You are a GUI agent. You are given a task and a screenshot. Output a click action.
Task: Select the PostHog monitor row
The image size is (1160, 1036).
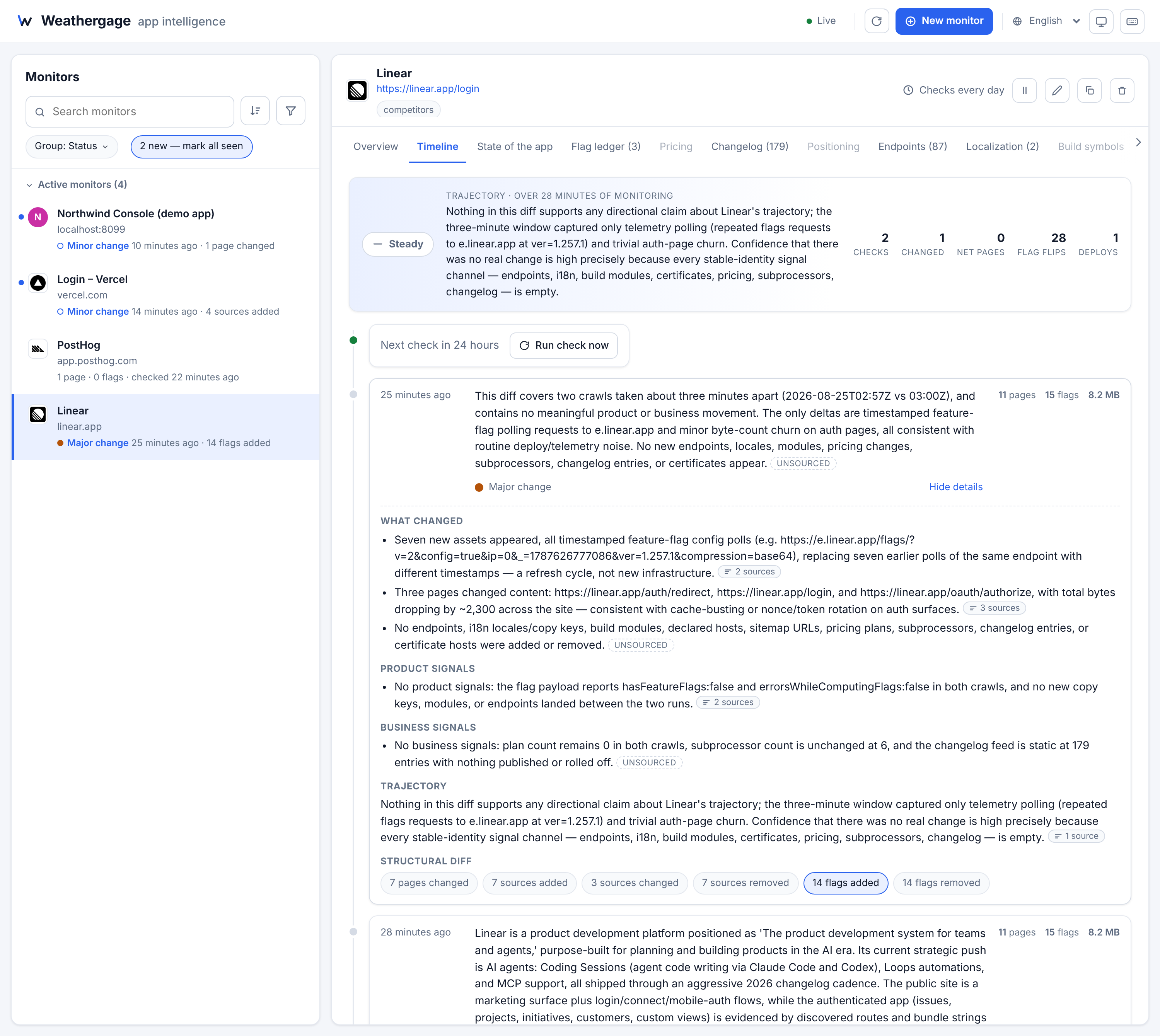[x=165, y=361]
